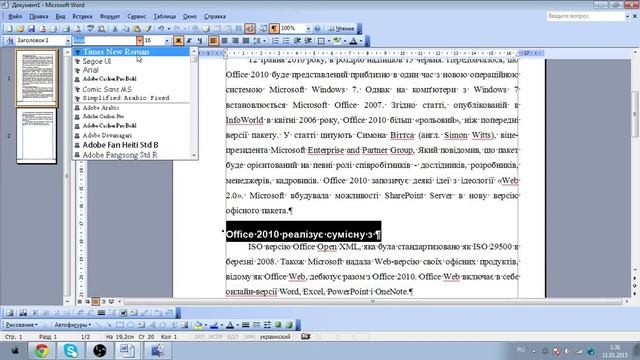Screen dimensions: 640x360
Task: Open the shadow style icon
Action: 278,325
